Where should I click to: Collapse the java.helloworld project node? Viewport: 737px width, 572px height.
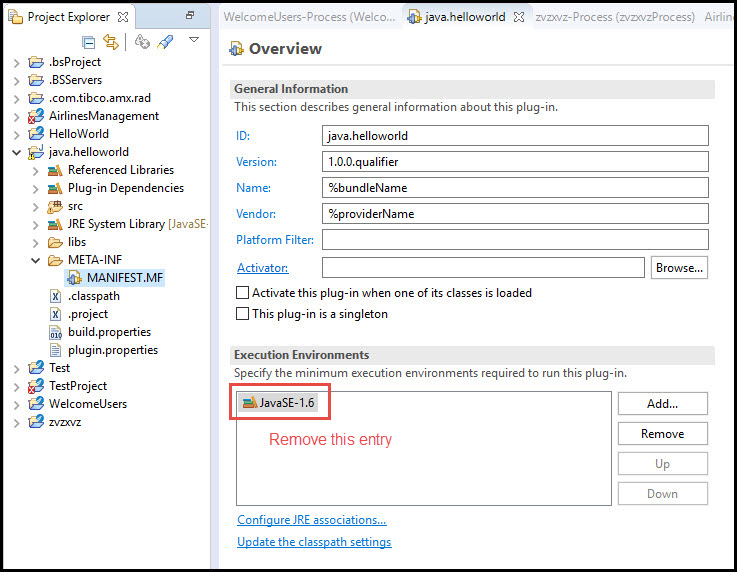[16, 152]
